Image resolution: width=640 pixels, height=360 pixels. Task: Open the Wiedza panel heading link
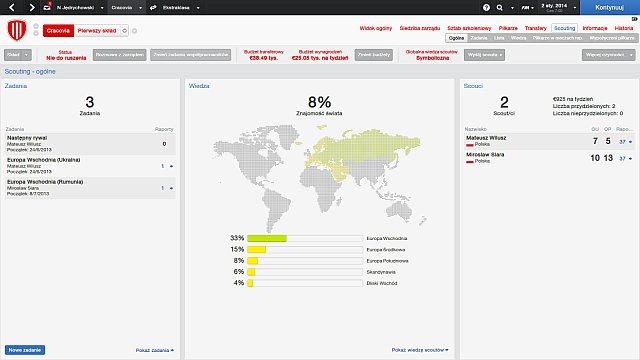click(199, 86)
